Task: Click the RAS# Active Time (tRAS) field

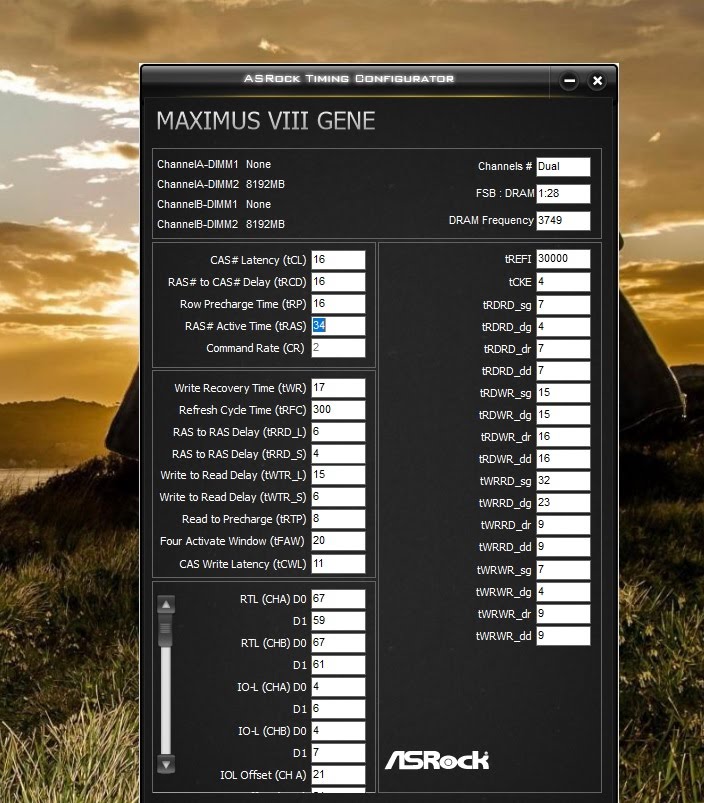Action: pyautogui.click(x=338, y=326)
